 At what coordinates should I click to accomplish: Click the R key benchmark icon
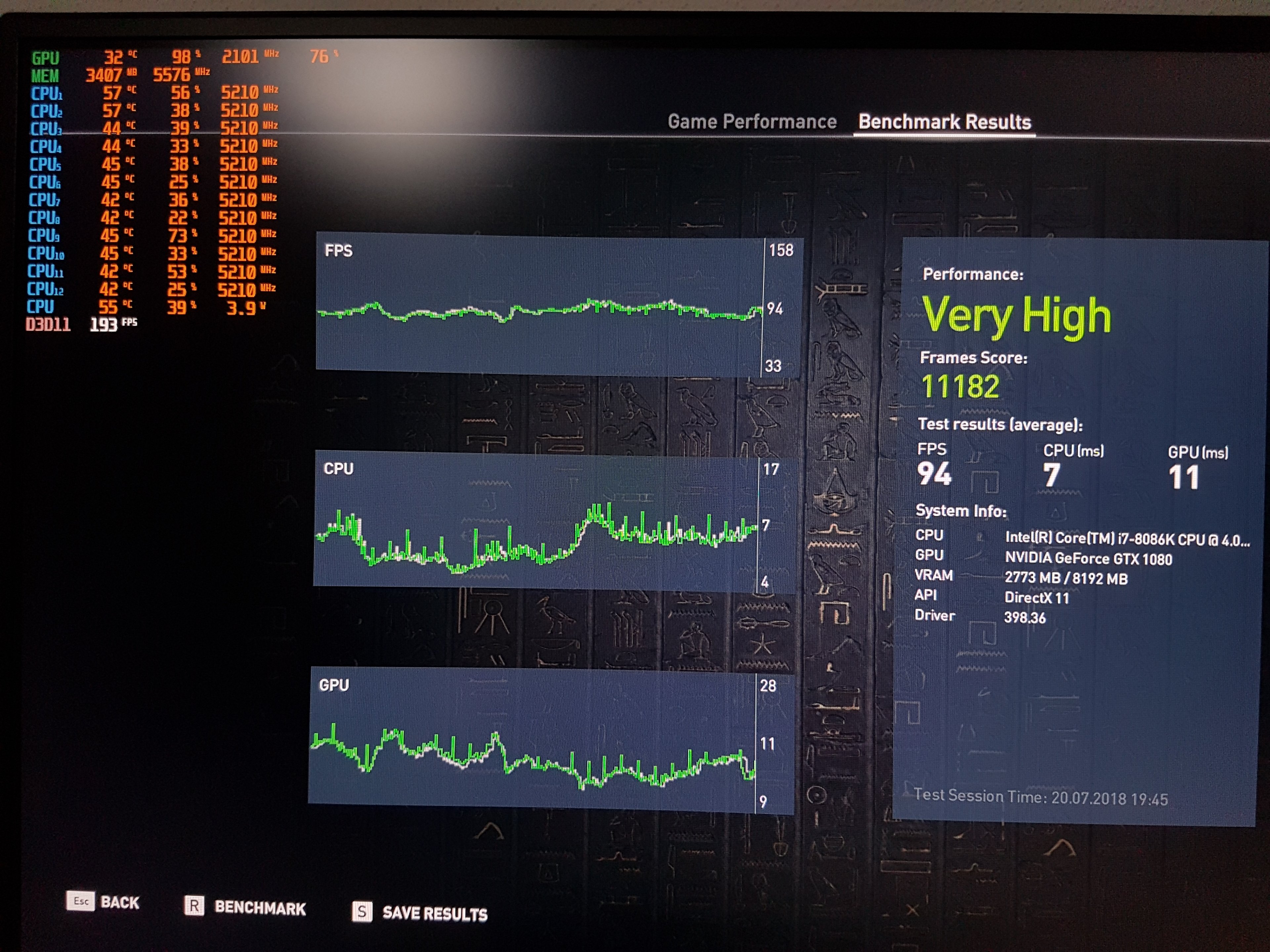[194, 905]
